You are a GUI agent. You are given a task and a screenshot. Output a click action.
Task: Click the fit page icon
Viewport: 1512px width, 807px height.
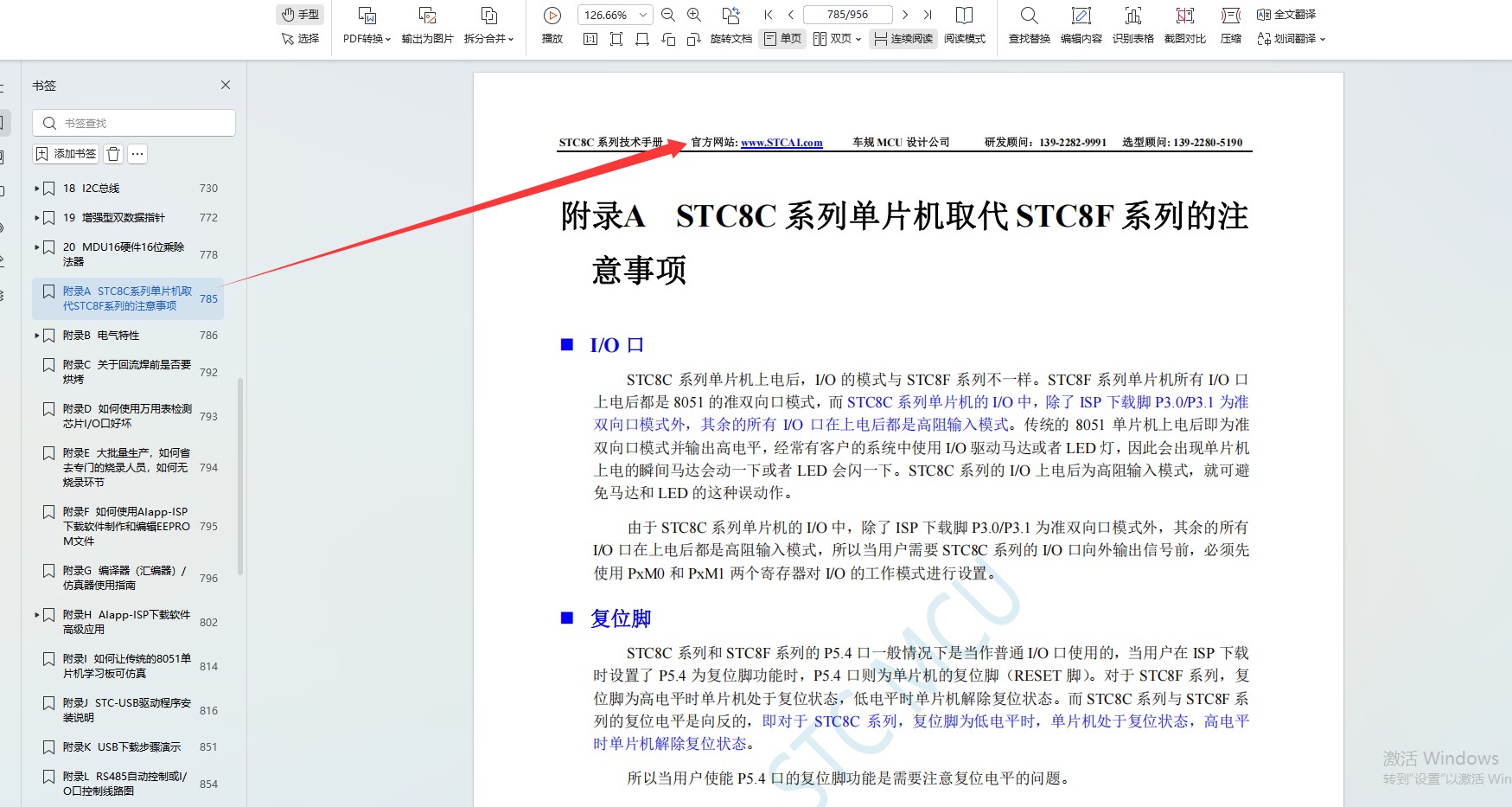tap(616, 39)
